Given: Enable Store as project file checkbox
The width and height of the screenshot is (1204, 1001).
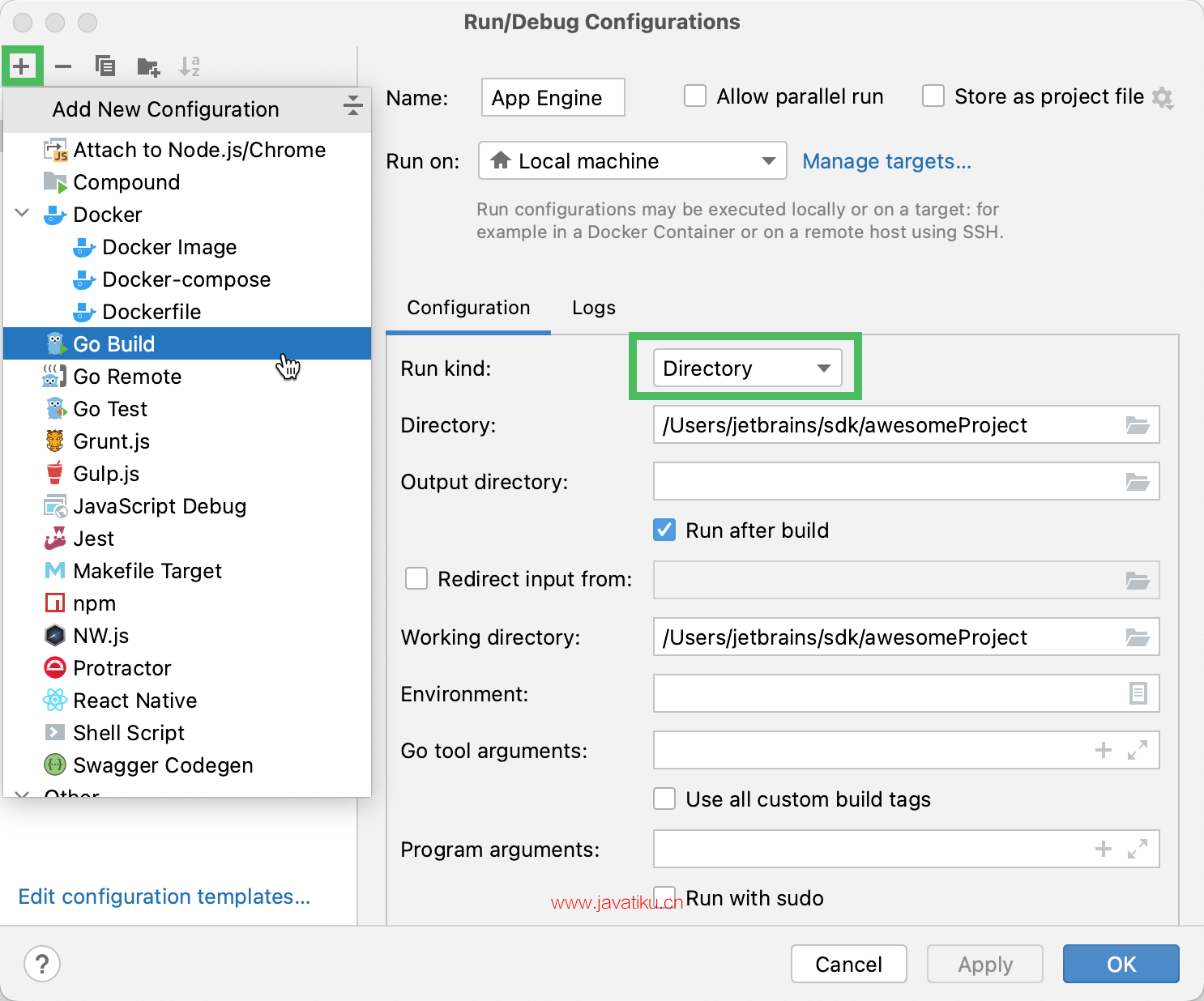Looking at the screenshot, I should [933, 96].
